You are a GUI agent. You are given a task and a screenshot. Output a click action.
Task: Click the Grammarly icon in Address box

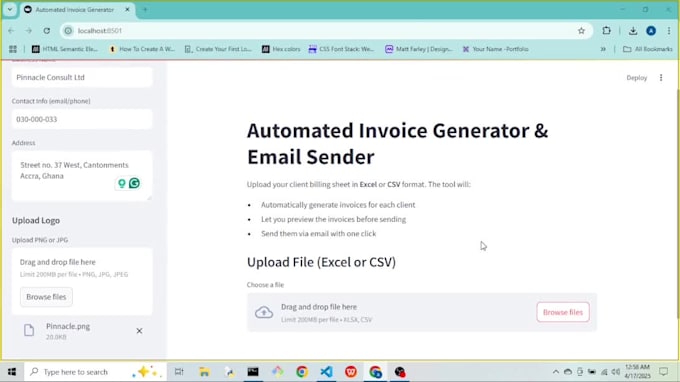coord(134,183)
